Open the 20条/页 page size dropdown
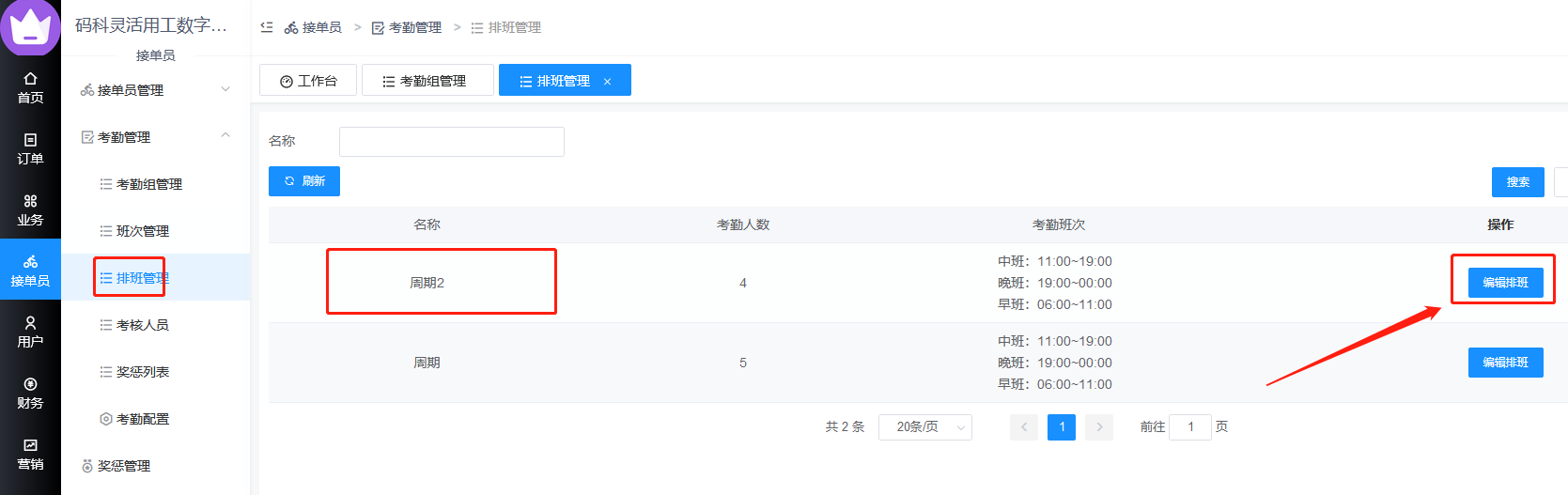 (x=924, y=427)
